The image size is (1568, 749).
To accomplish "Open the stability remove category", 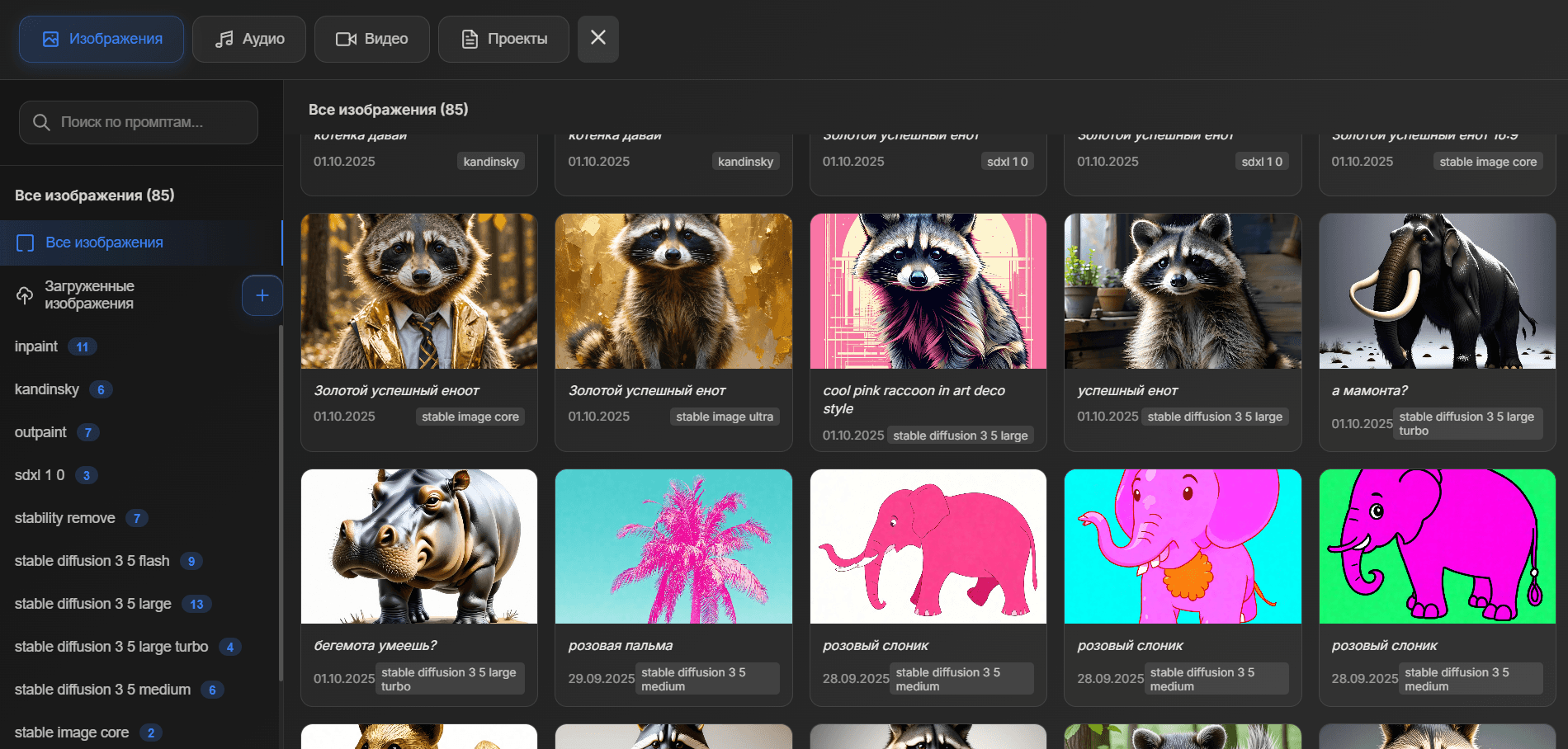I will tap(65, 518).
